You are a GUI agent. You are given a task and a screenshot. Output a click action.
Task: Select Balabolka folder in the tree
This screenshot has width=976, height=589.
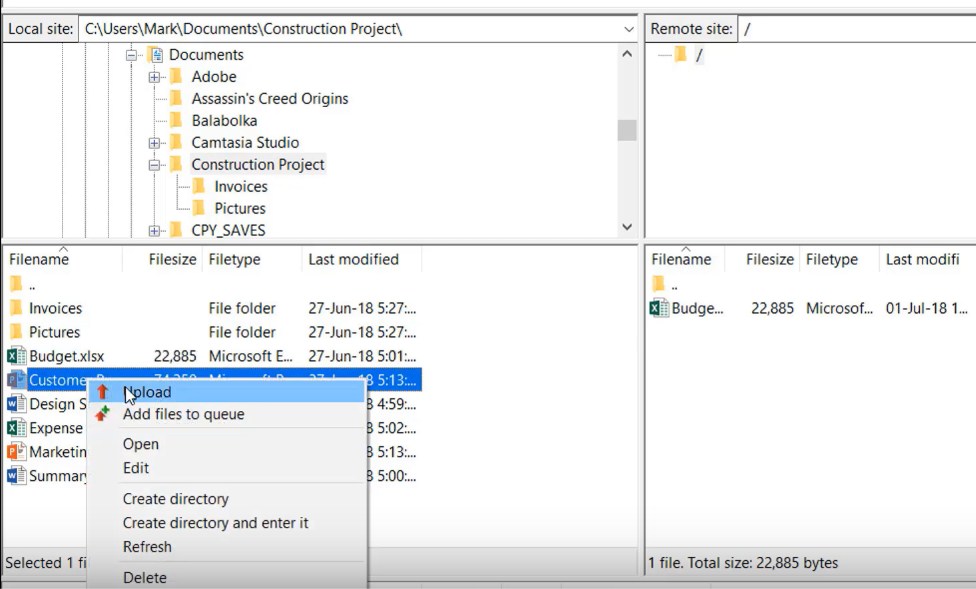tap(224, 120)
